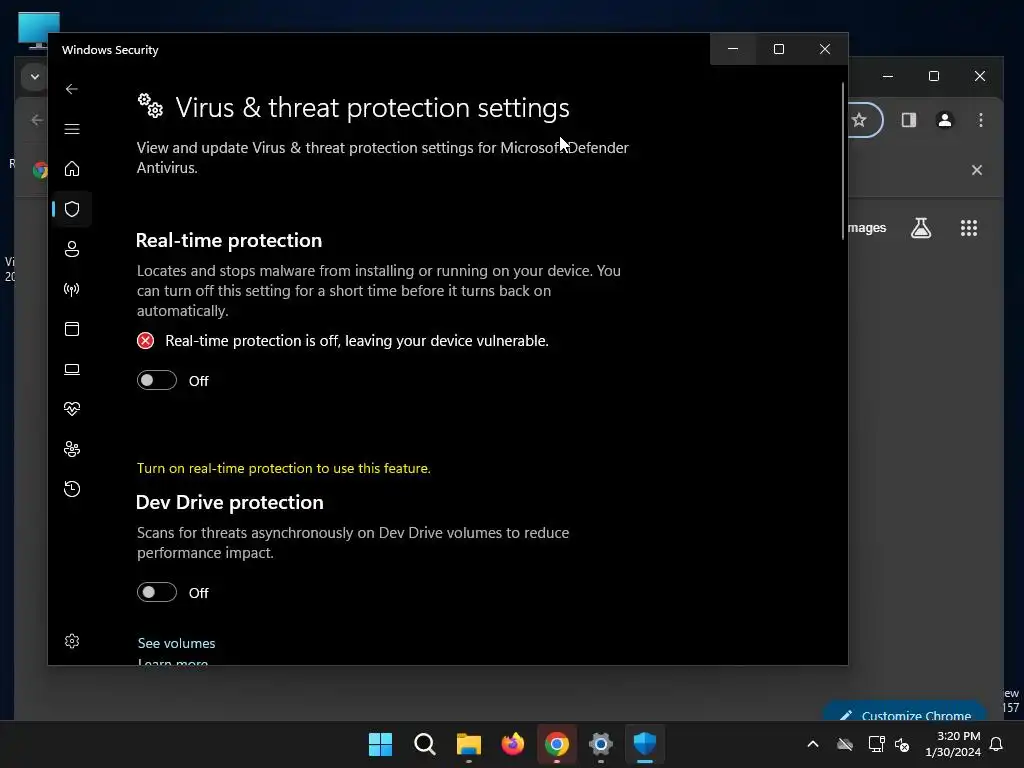1024x768 pixels.
Task: Open Google apps grid in Chrome
Action: [968, 228]
